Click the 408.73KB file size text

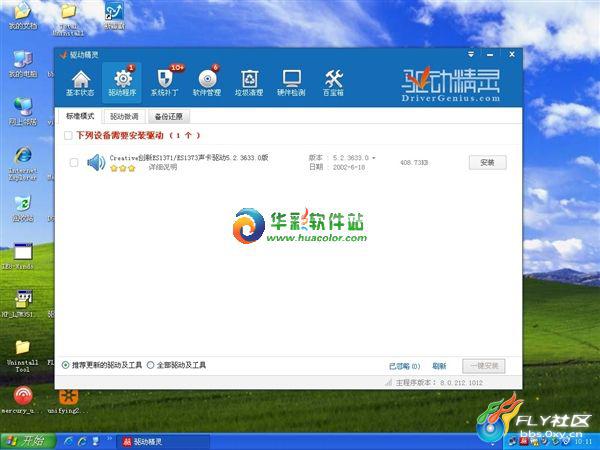pyautogui.click(x=414, y=163)
